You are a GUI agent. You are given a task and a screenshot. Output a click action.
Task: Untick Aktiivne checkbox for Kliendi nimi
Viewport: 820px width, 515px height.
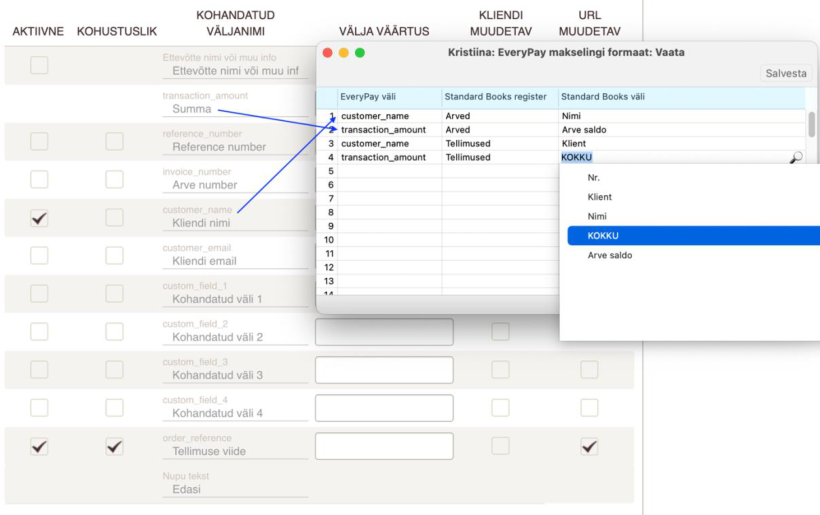[39, 218]
